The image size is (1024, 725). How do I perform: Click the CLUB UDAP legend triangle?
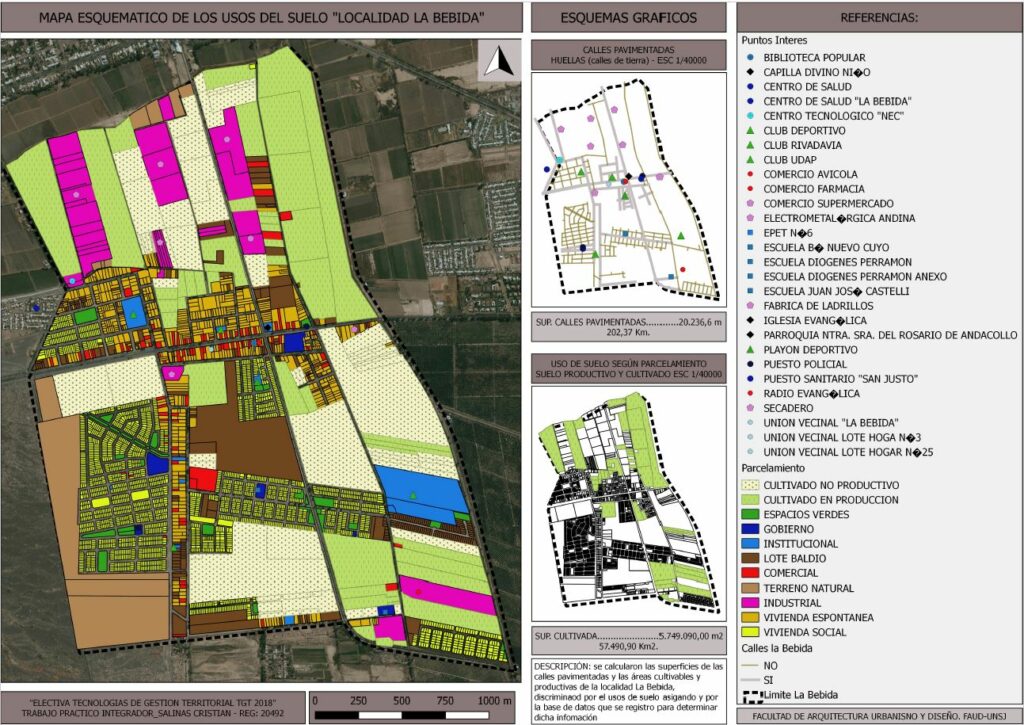(x=750, y=159)
